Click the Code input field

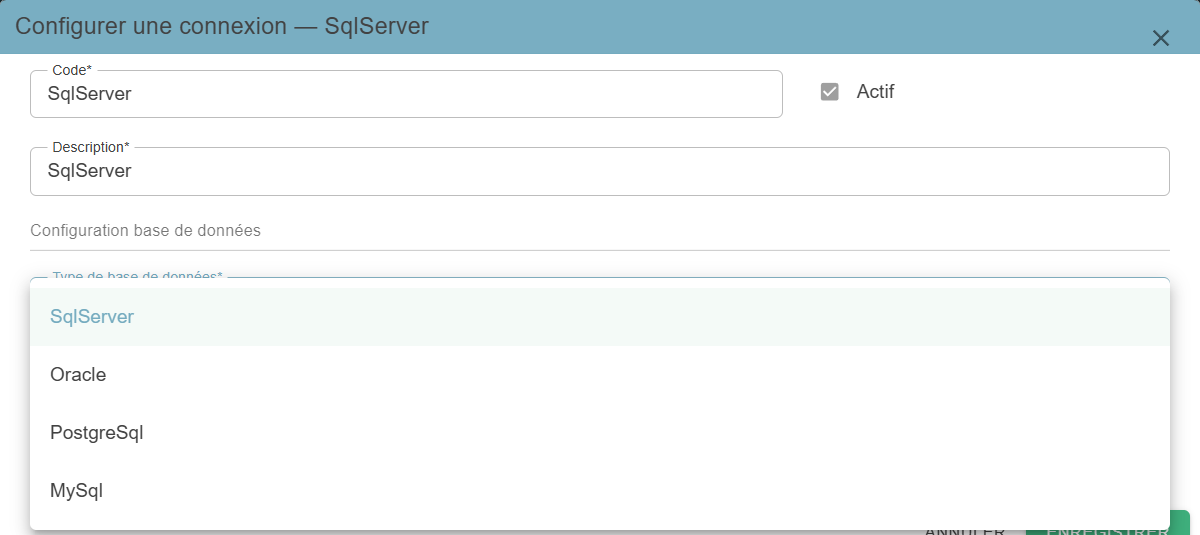pyautogui.click(x=406, y=94)
